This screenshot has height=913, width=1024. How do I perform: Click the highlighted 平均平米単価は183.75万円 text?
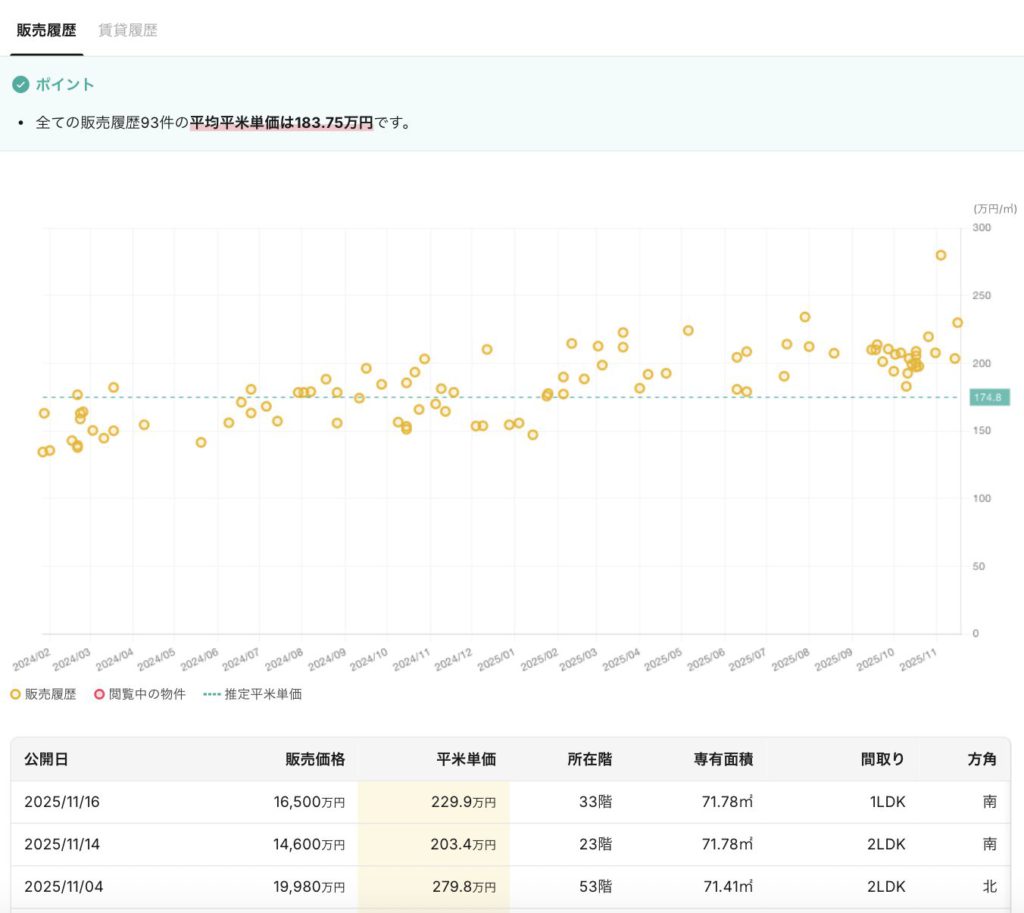coord(281,123)
